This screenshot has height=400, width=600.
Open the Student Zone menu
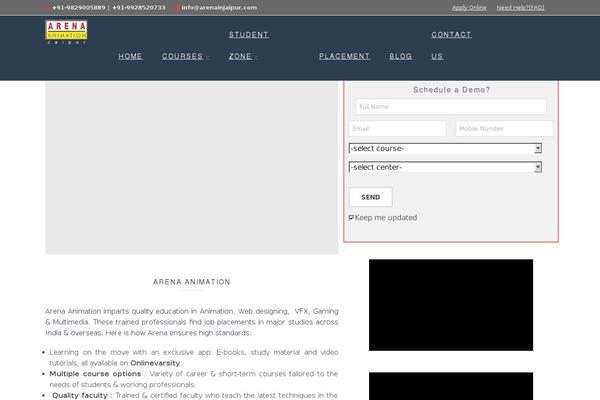[x=248, y=45]
